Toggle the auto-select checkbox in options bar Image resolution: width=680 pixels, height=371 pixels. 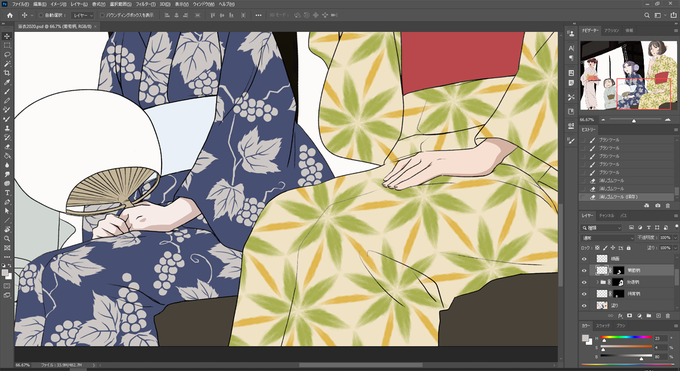[41, 15]
